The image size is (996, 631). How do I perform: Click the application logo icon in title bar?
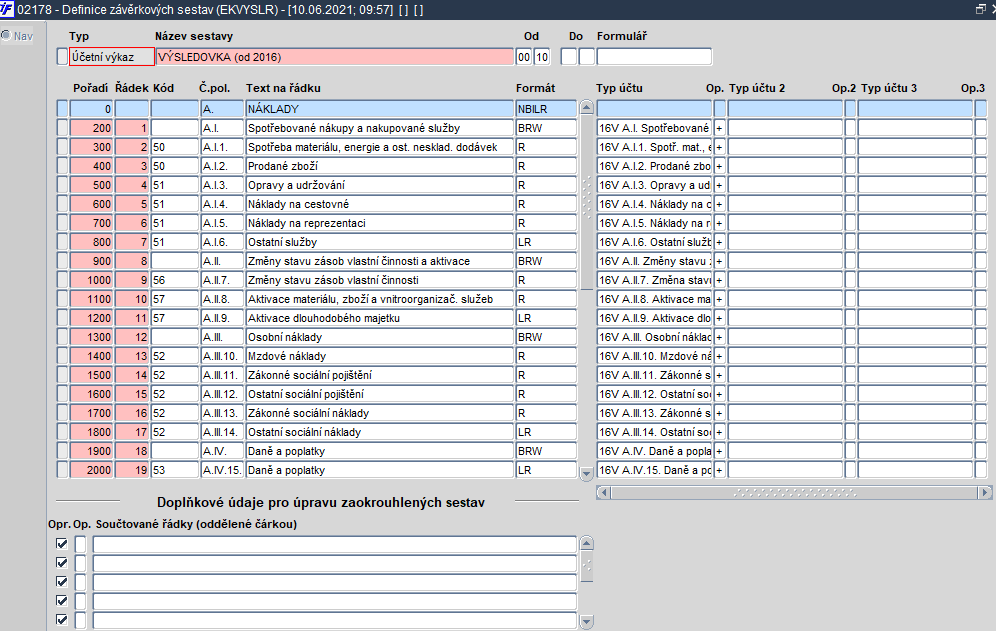[6, 9]
